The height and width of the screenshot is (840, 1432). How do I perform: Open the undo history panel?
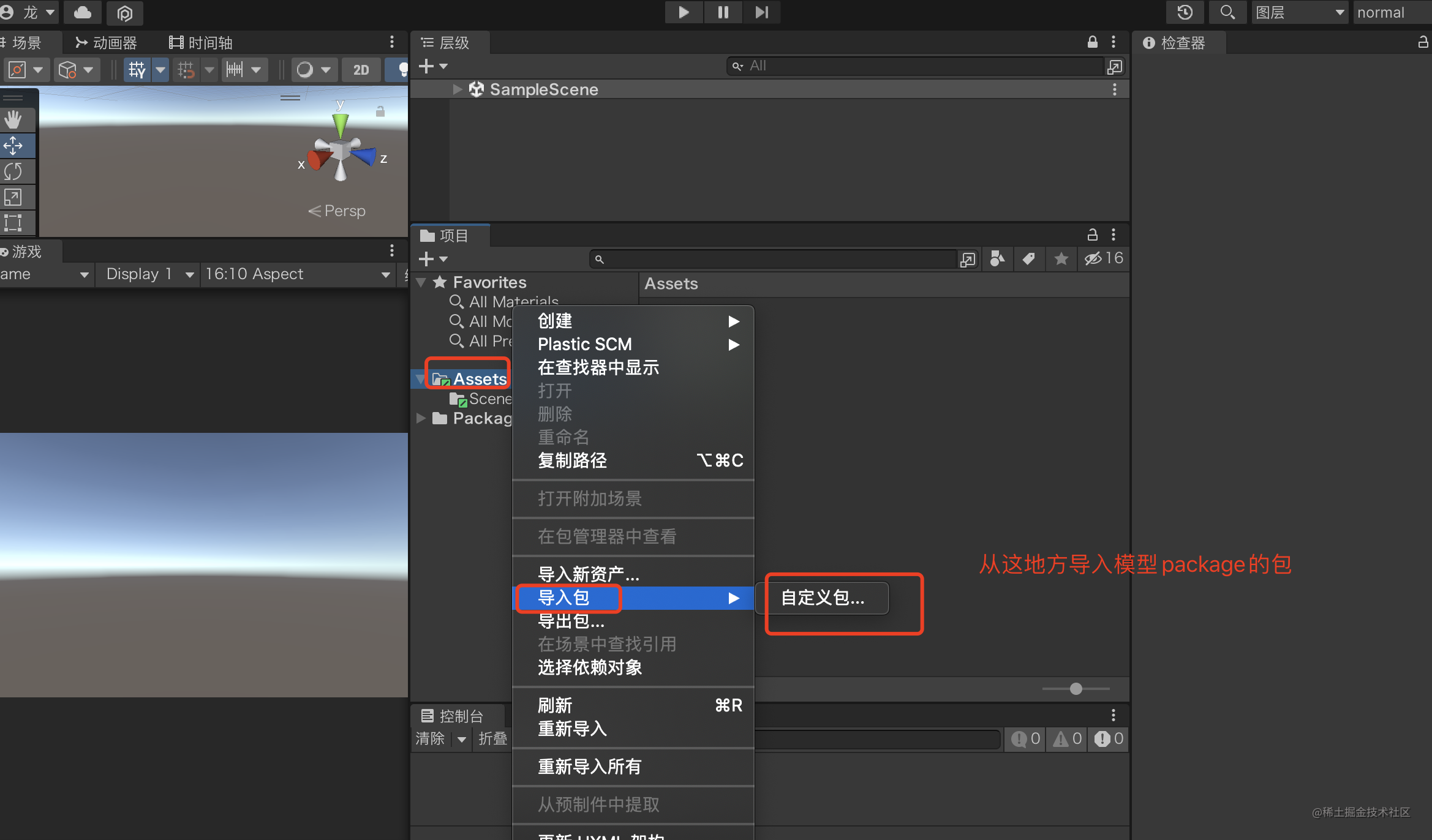[x=1185, y=12]
